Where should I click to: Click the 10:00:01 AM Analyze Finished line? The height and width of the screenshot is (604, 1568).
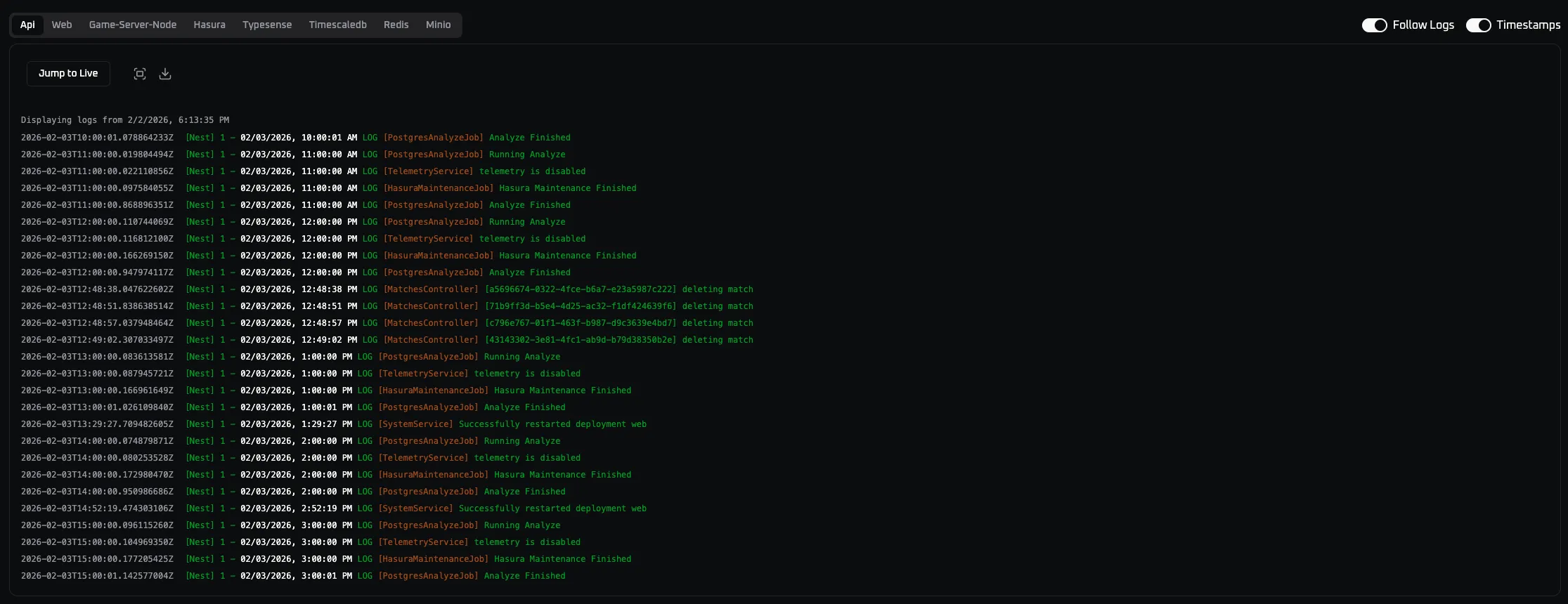[296, 138]
